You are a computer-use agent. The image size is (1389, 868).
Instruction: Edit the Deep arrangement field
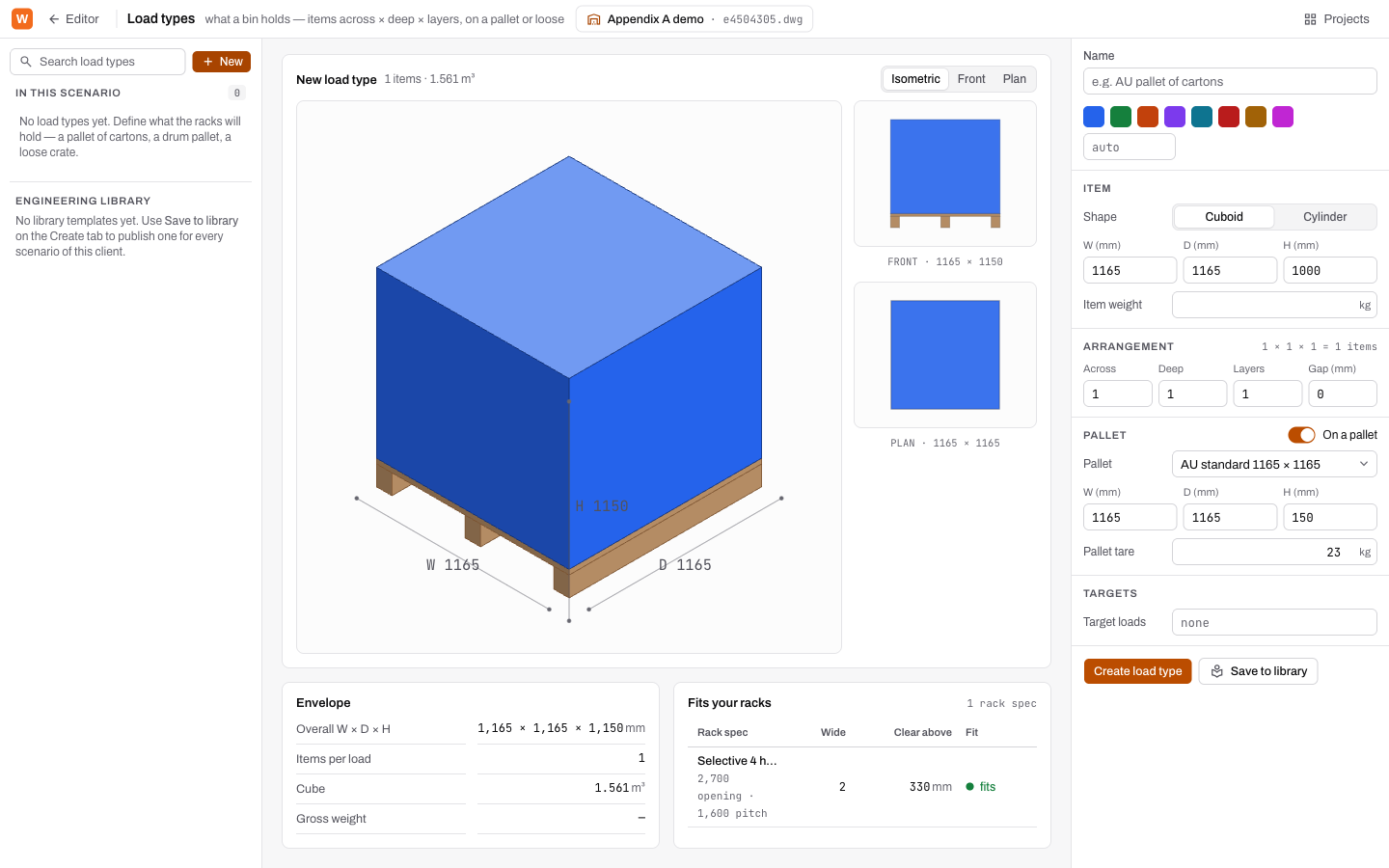[1192, 393]
